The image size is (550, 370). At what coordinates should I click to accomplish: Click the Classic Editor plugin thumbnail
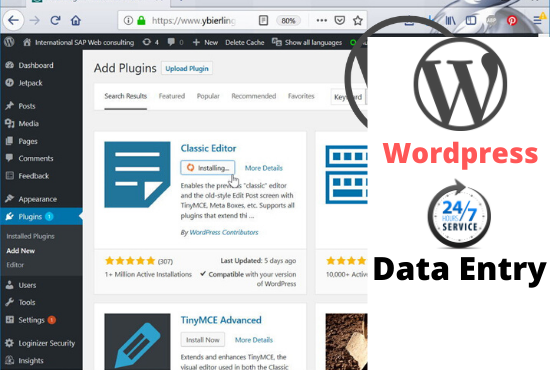click(137, 174)
